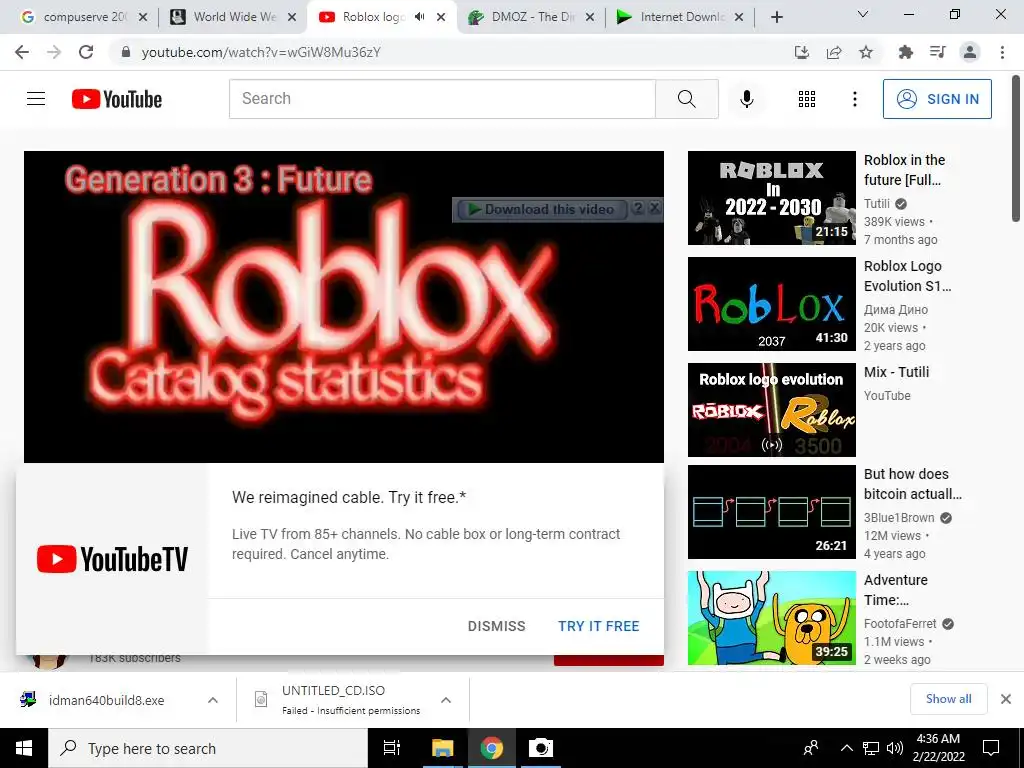
Task: Open Task View on the taskbar
Action: 392,748
